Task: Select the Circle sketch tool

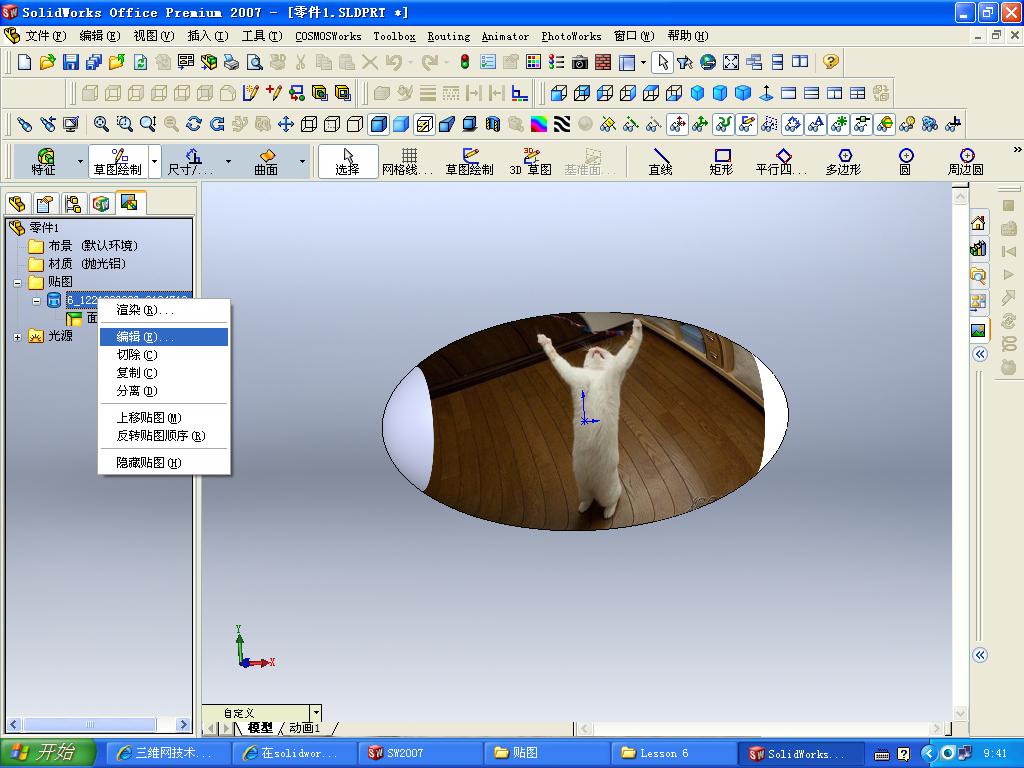Action: (905, 161)
